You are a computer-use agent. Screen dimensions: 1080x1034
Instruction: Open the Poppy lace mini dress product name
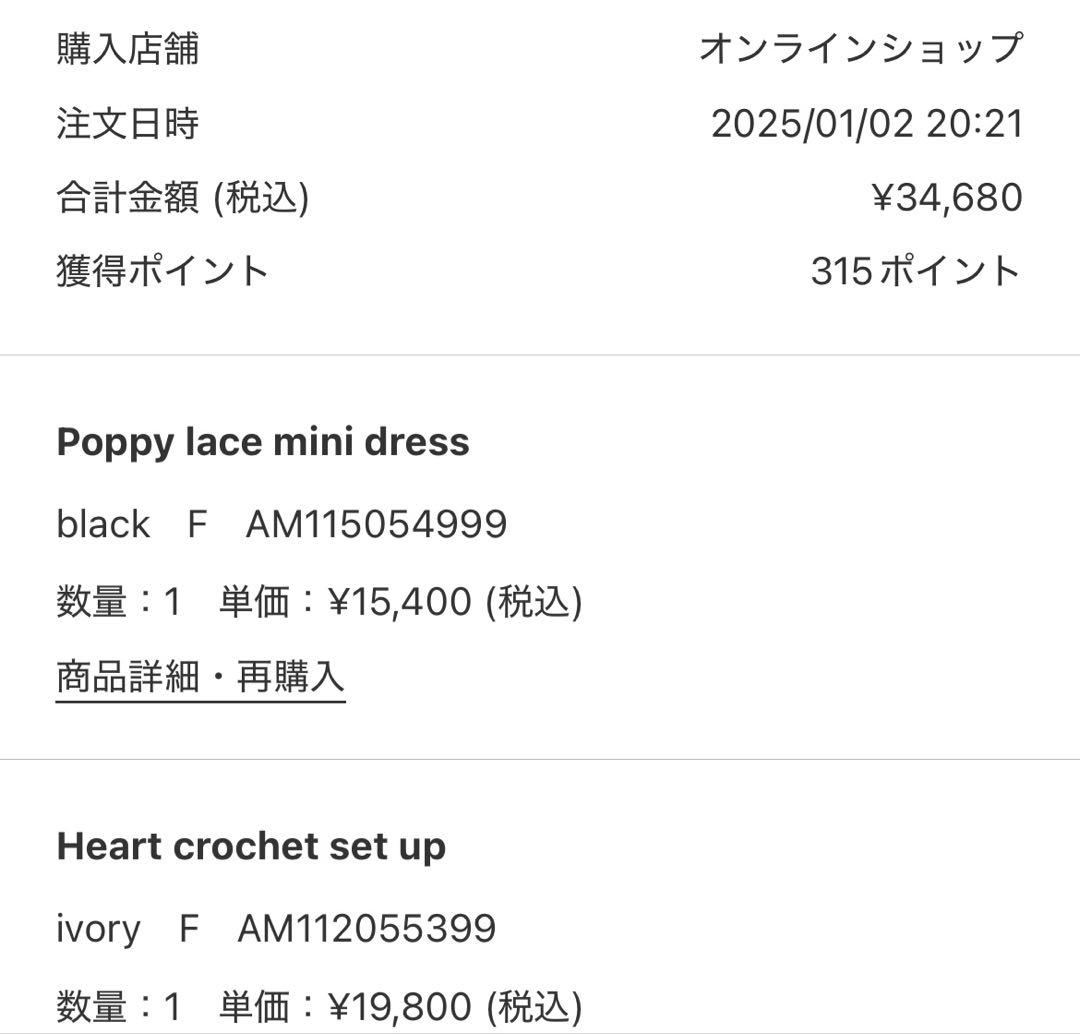(263, 441)
